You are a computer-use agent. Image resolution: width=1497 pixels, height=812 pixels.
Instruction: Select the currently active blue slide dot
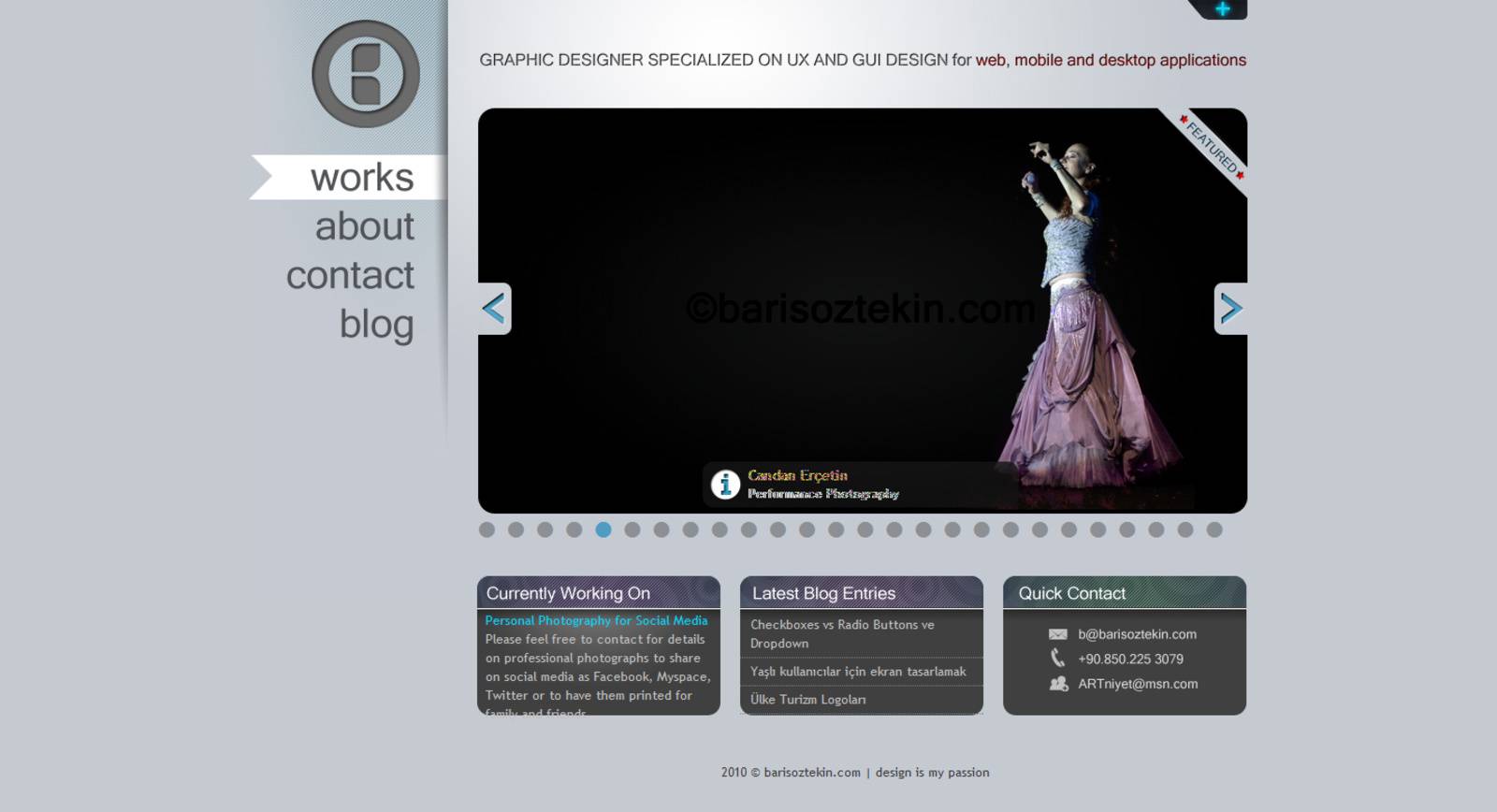603,529
